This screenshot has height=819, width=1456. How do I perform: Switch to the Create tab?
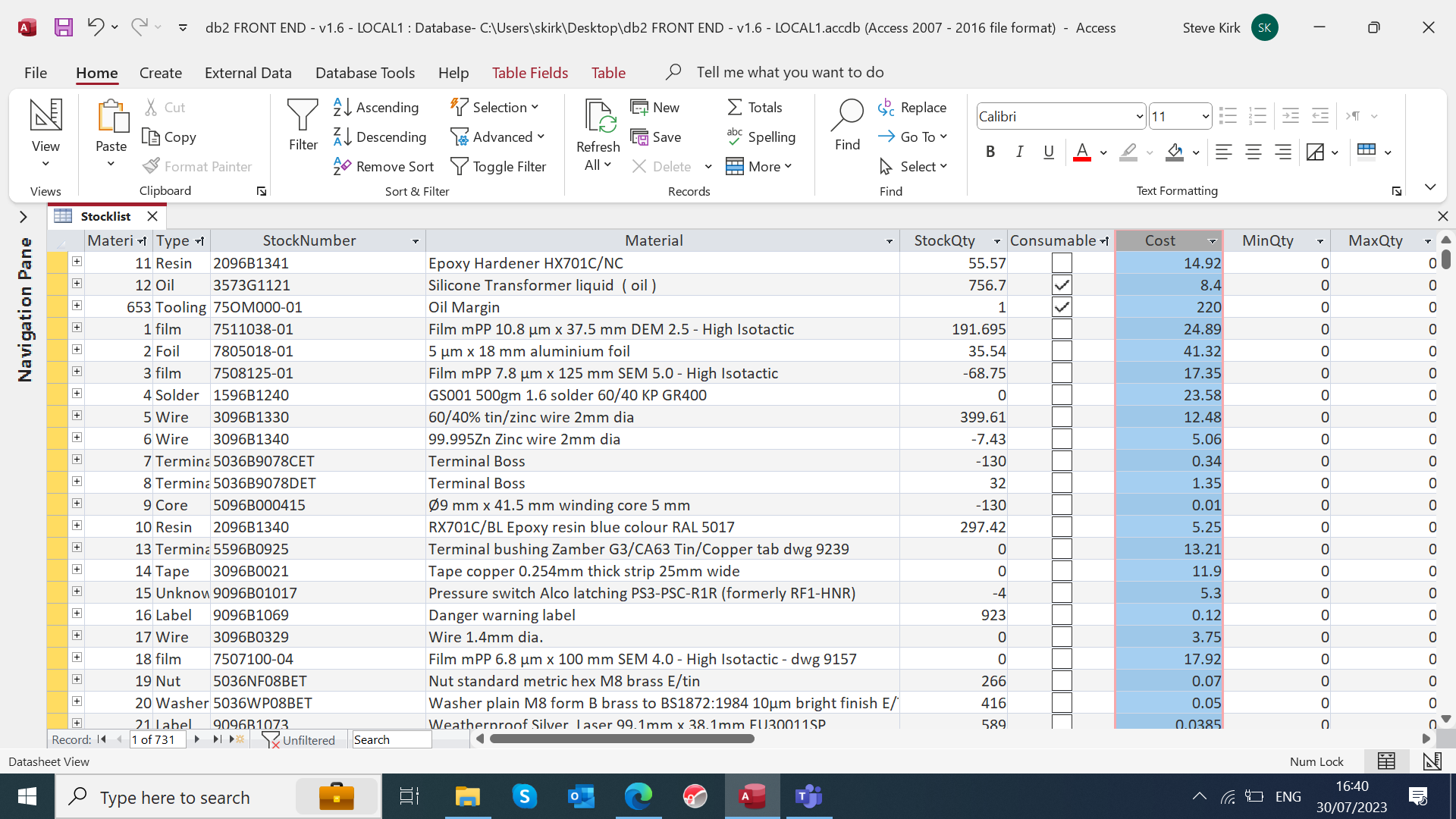161,73
